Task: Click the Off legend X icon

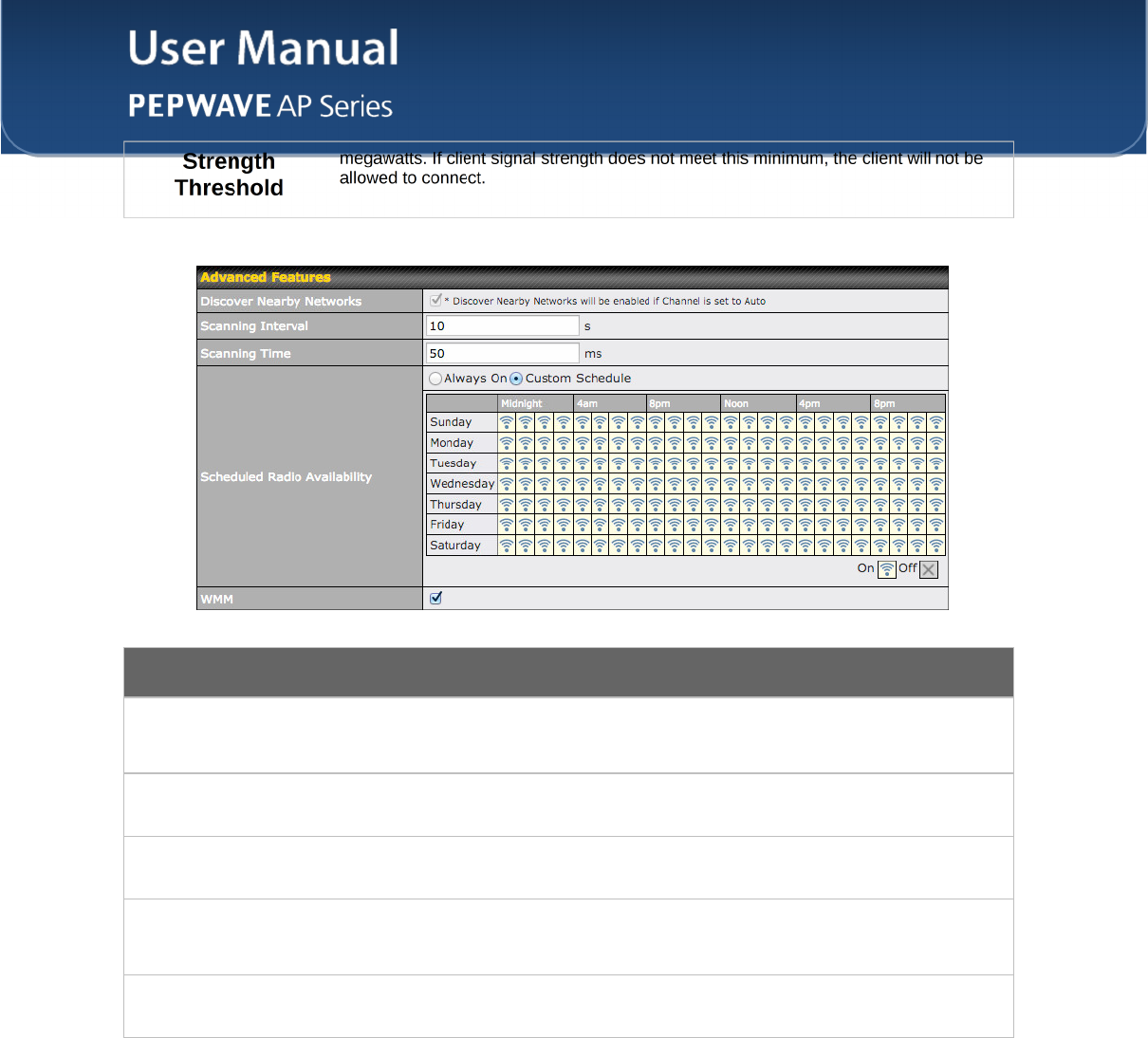Action: pyautogui.click(x=929, y=569)
